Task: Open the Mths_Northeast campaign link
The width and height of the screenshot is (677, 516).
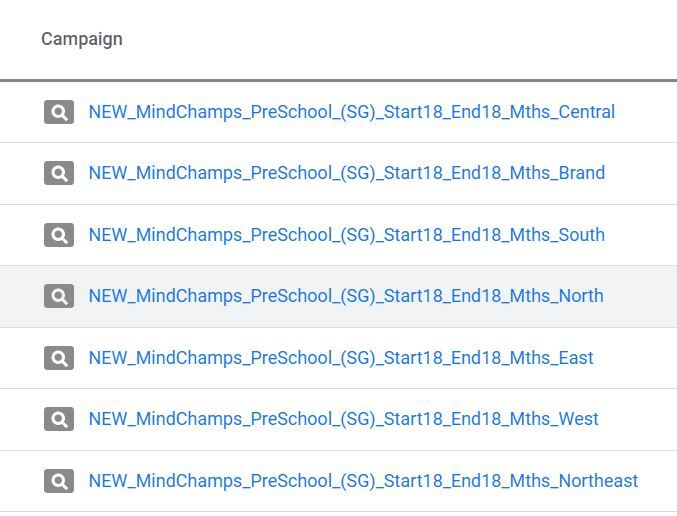Action: click(x=363, y=481)
